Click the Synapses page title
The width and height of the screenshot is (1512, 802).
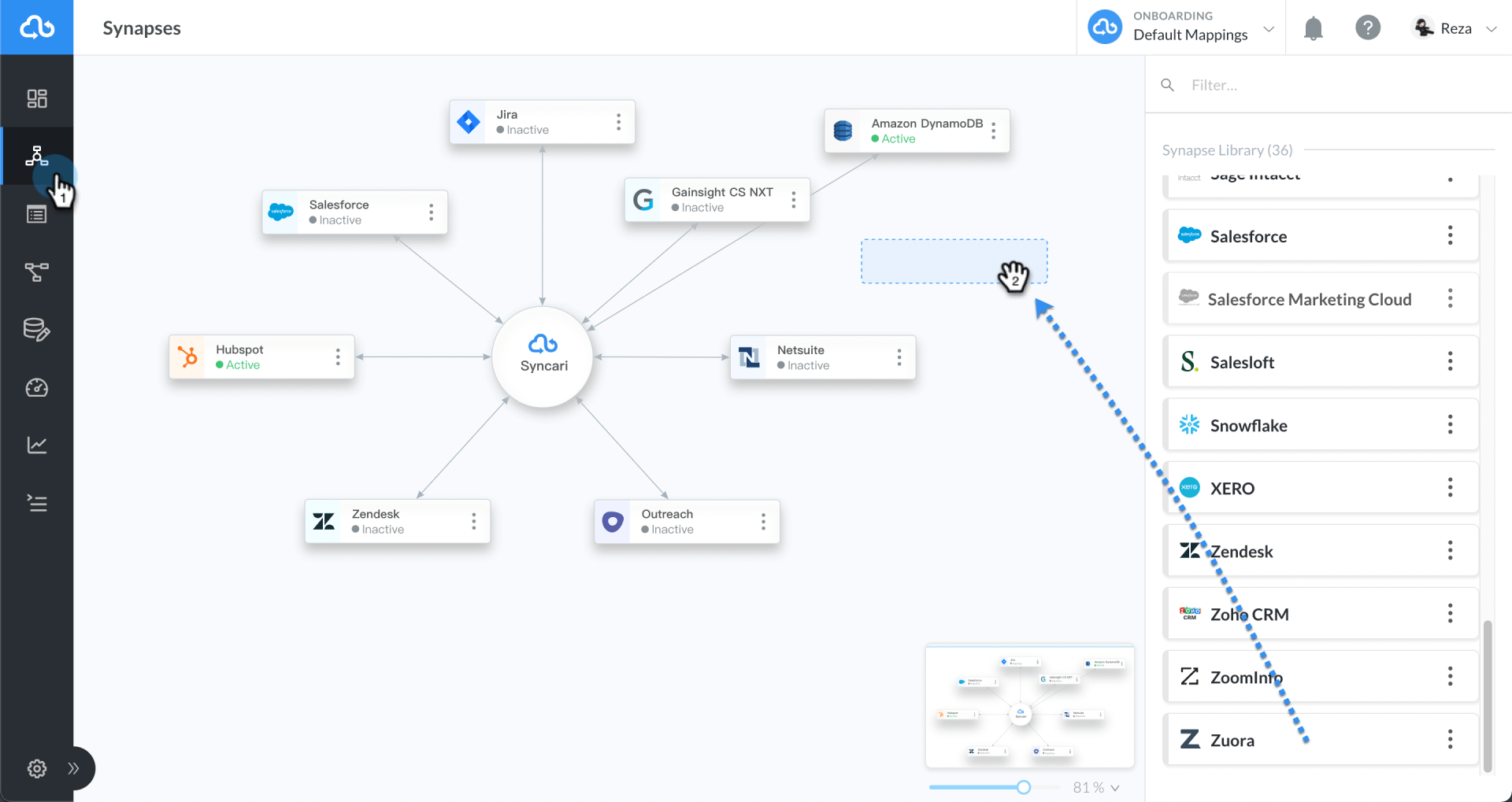click(x=142, y=28)
